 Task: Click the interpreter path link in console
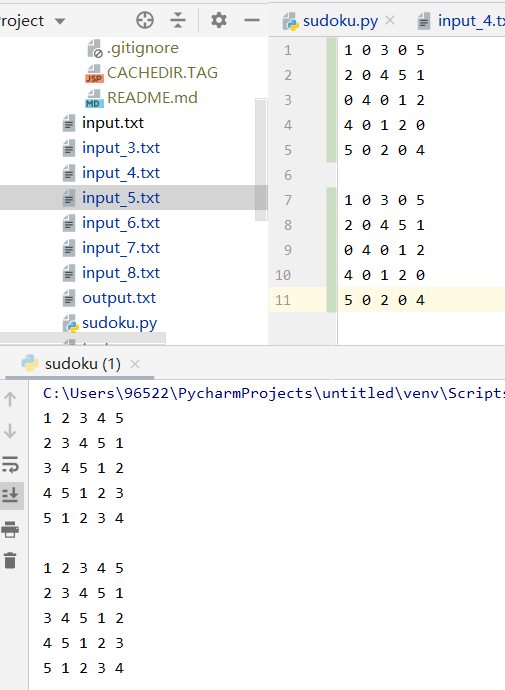[274, 393]
